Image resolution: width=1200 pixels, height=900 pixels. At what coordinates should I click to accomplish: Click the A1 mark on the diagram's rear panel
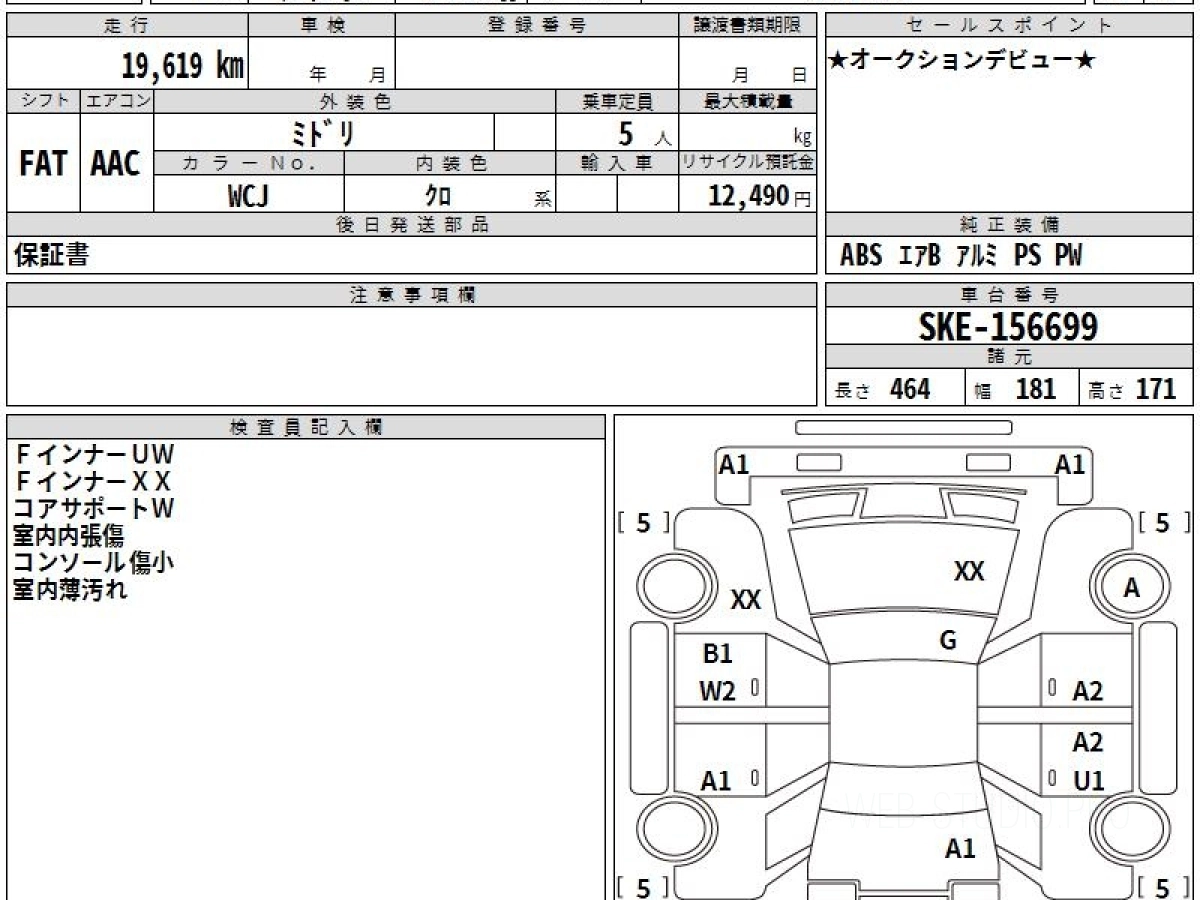960,849
